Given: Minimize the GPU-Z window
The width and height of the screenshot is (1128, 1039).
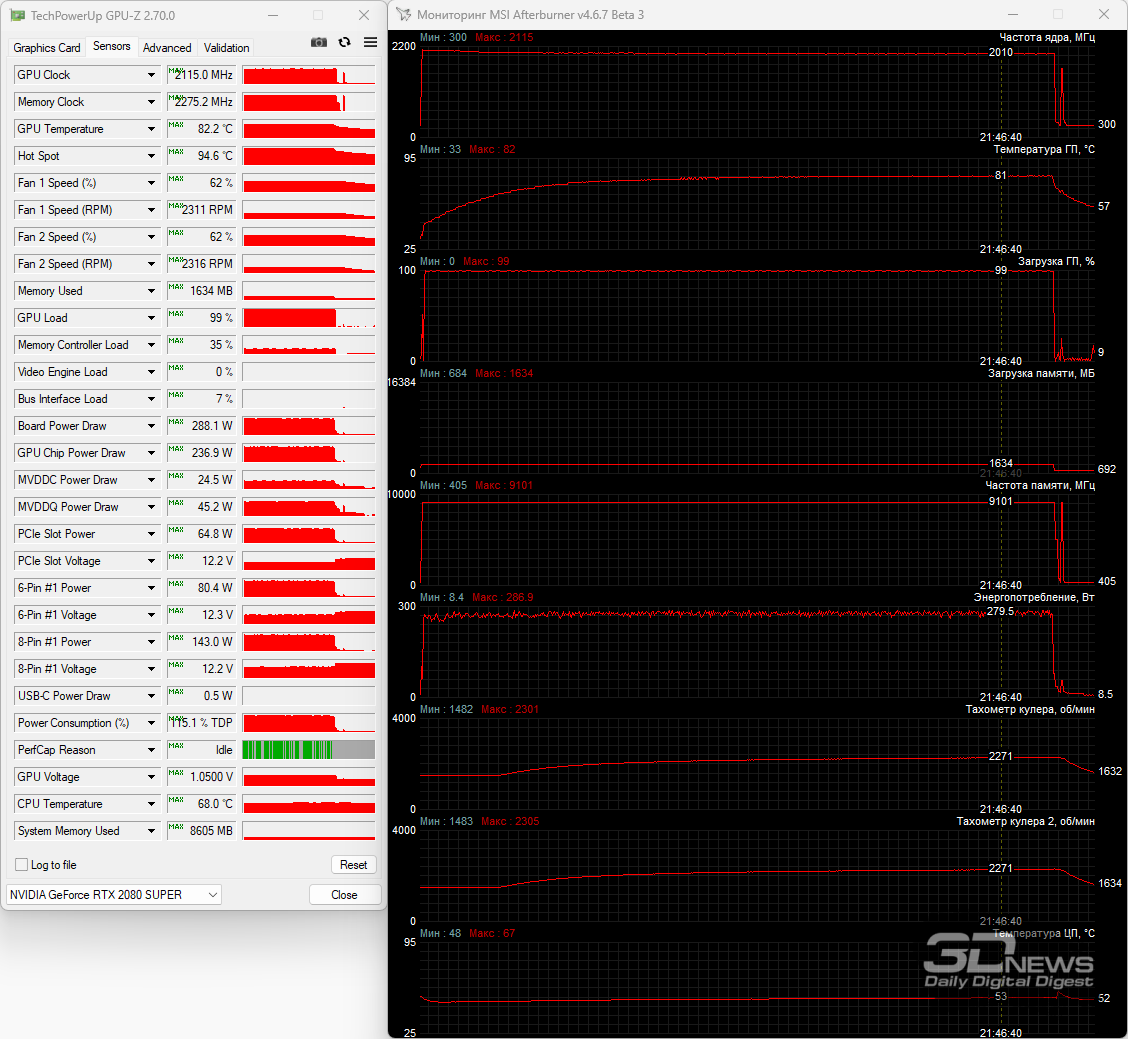Looking at the screenshot, I should [x=273, y=15].
